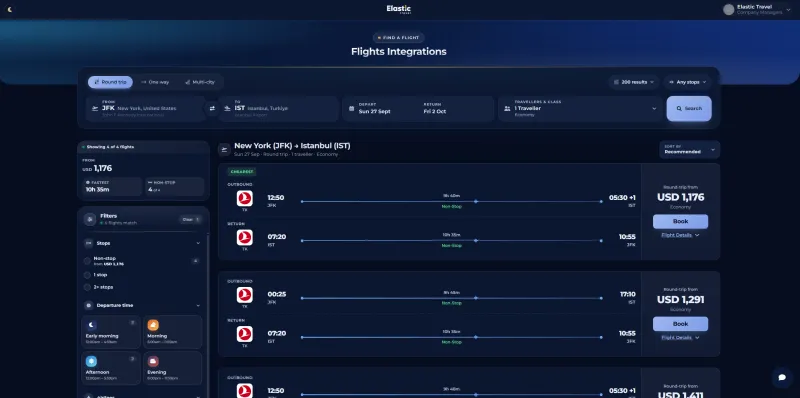
Task: Collapse the Stops filter section
Action: 198,243
